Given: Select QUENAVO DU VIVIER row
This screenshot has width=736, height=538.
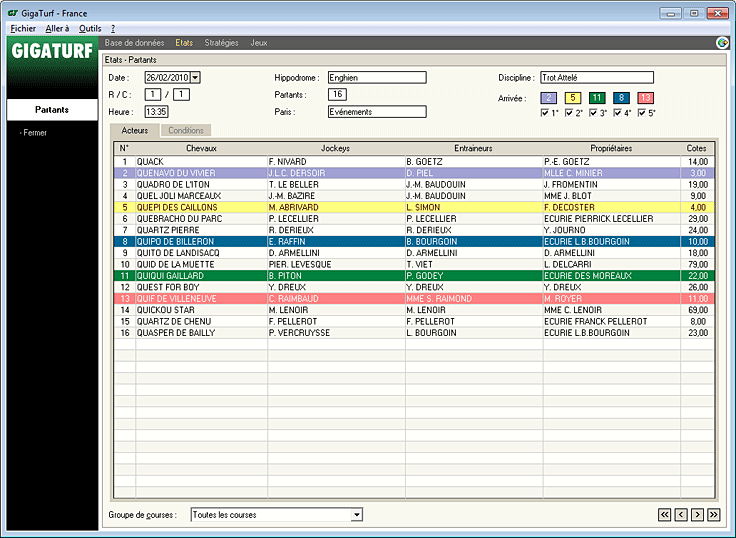Looking at the screenshot, I should point(414,173).
